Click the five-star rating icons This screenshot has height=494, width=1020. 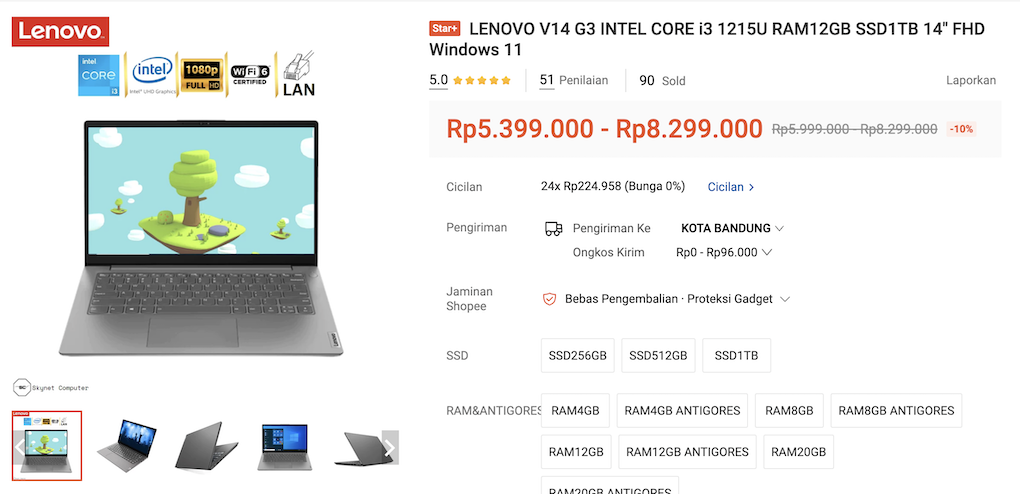tap(482, 81)
